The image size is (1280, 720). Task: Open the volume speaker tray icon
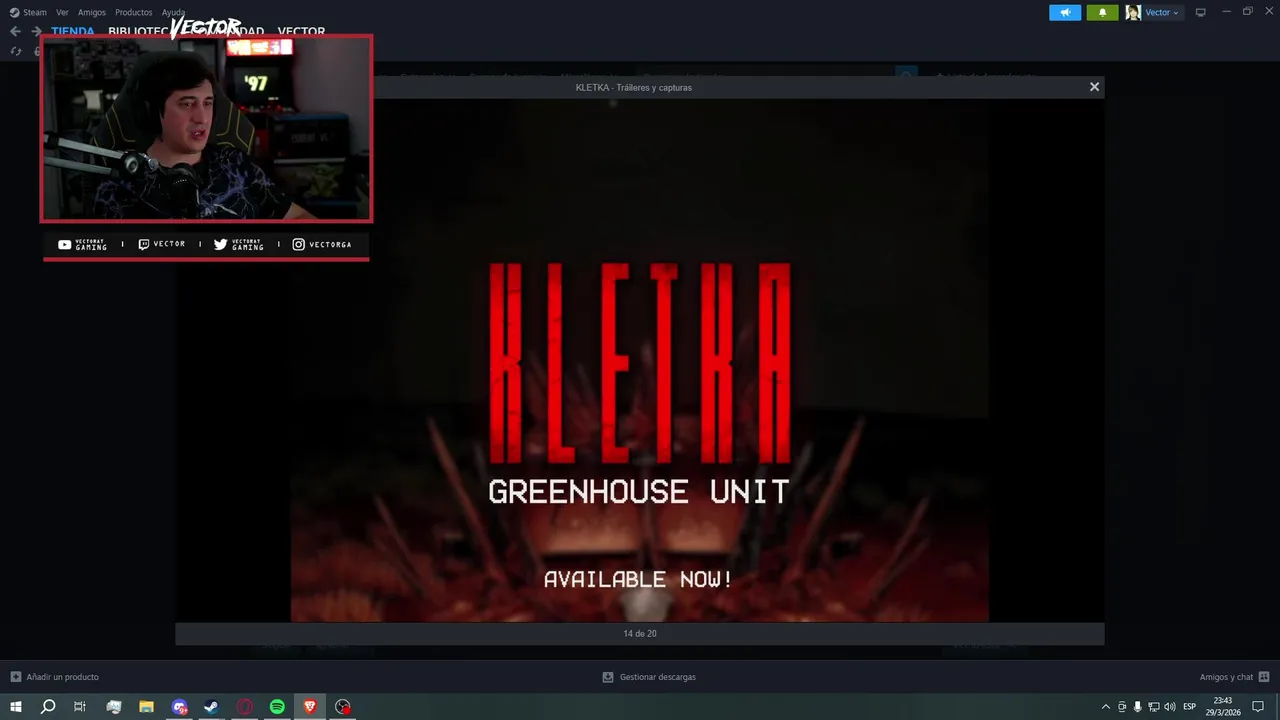click(1169, 707)
